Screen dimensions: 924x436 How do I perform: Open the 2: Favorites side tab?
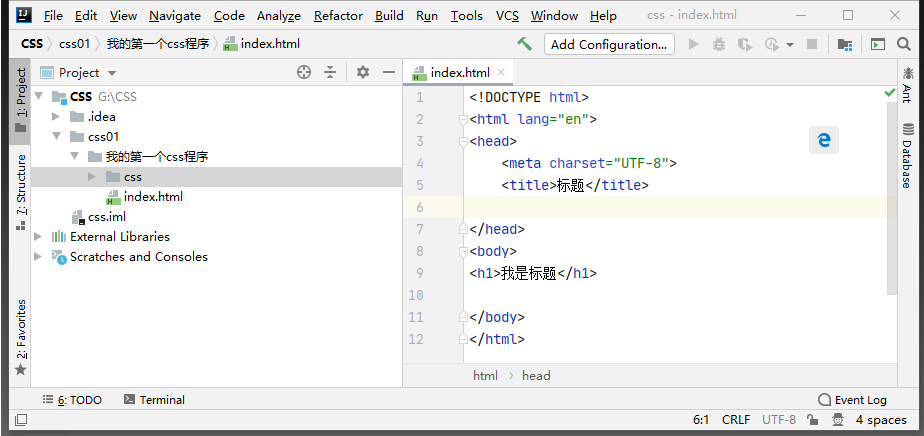tap(21, 337)
